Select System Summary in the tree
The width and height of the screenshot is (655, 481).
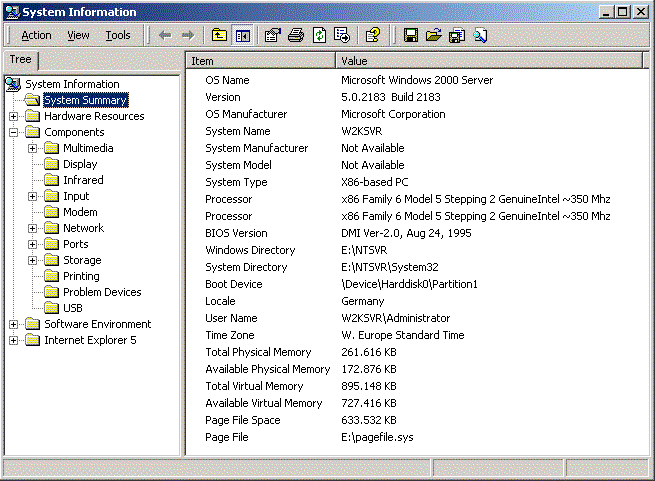coord(86,100)
